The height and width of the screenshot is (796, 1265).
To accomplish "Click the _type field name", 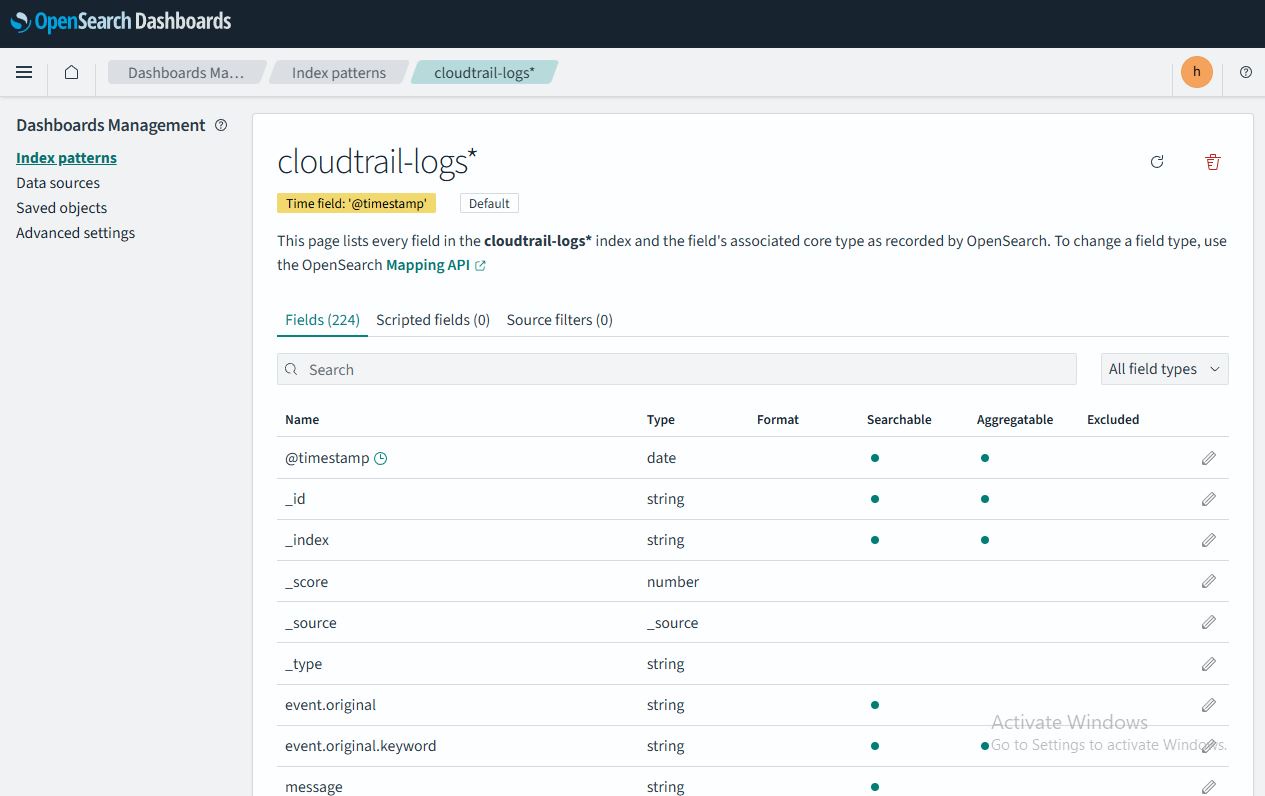I will (x=303, y=664).
